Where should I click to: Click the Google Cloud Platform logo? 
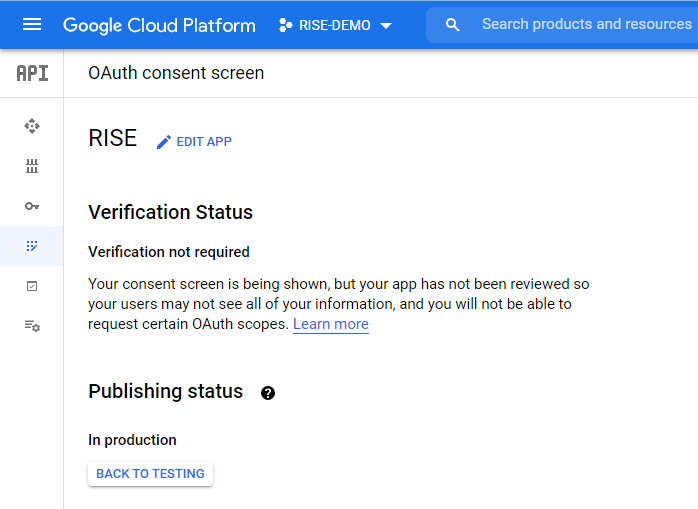click(x=159, y=25)
